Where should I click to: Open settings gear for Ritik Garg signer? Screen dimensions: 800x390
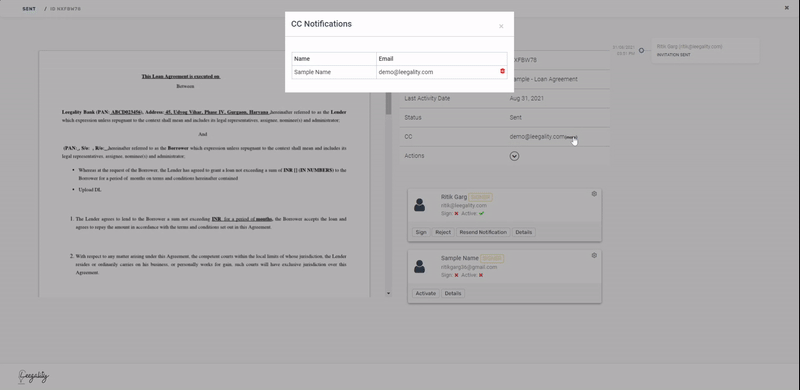pos(594,194)
